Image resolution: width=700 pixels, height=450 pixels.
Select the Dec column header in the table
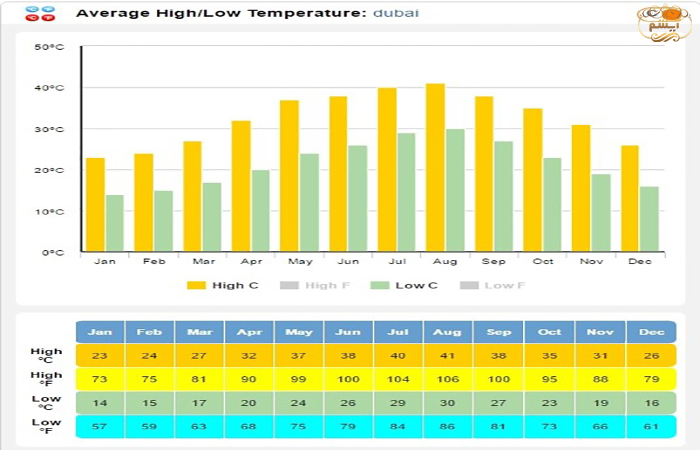pyautogui.click(x=652, y=332)
